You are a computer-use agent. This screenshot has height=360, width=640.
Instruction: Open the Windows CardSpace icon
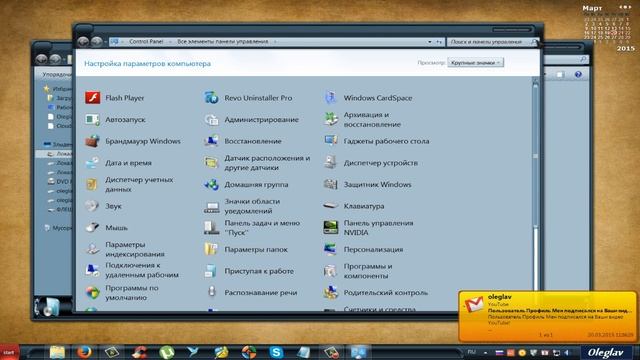(331, 98)
